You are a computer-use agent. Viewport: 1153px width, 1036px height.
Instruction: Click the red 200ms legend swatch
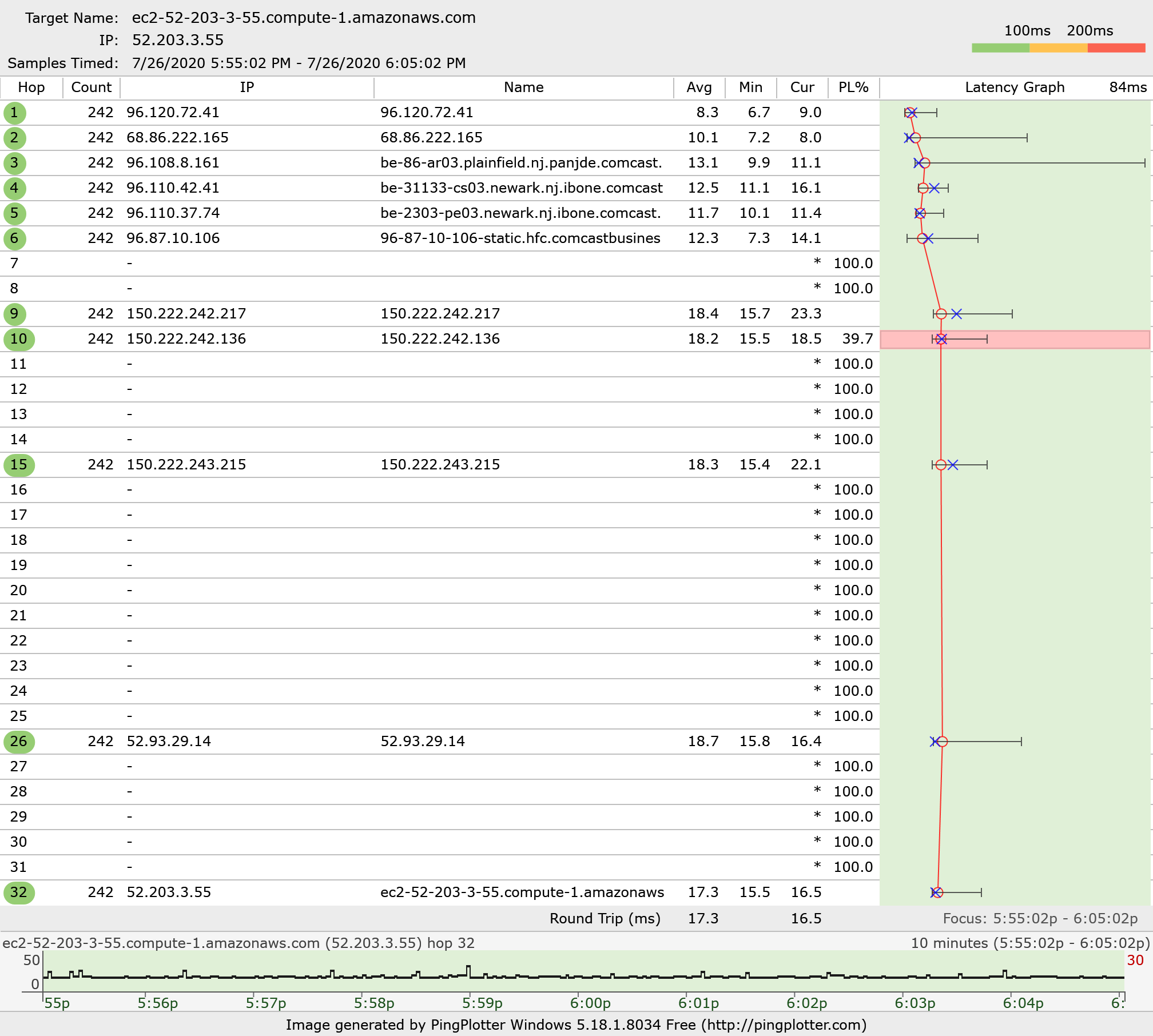(x=1116, y=48)
